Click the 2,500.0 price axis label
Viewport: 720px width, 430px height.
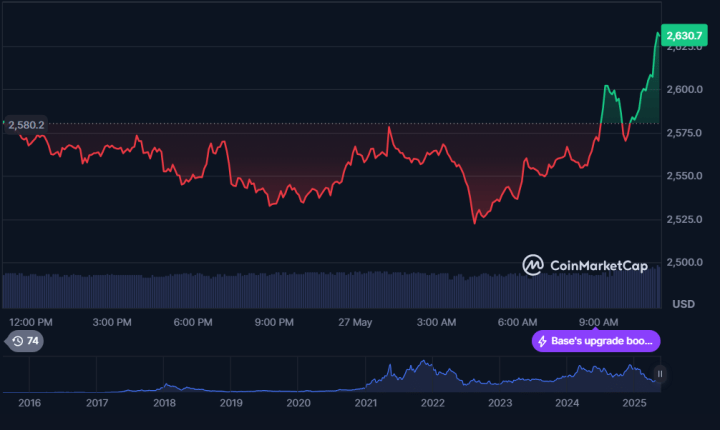click(684, 262)
